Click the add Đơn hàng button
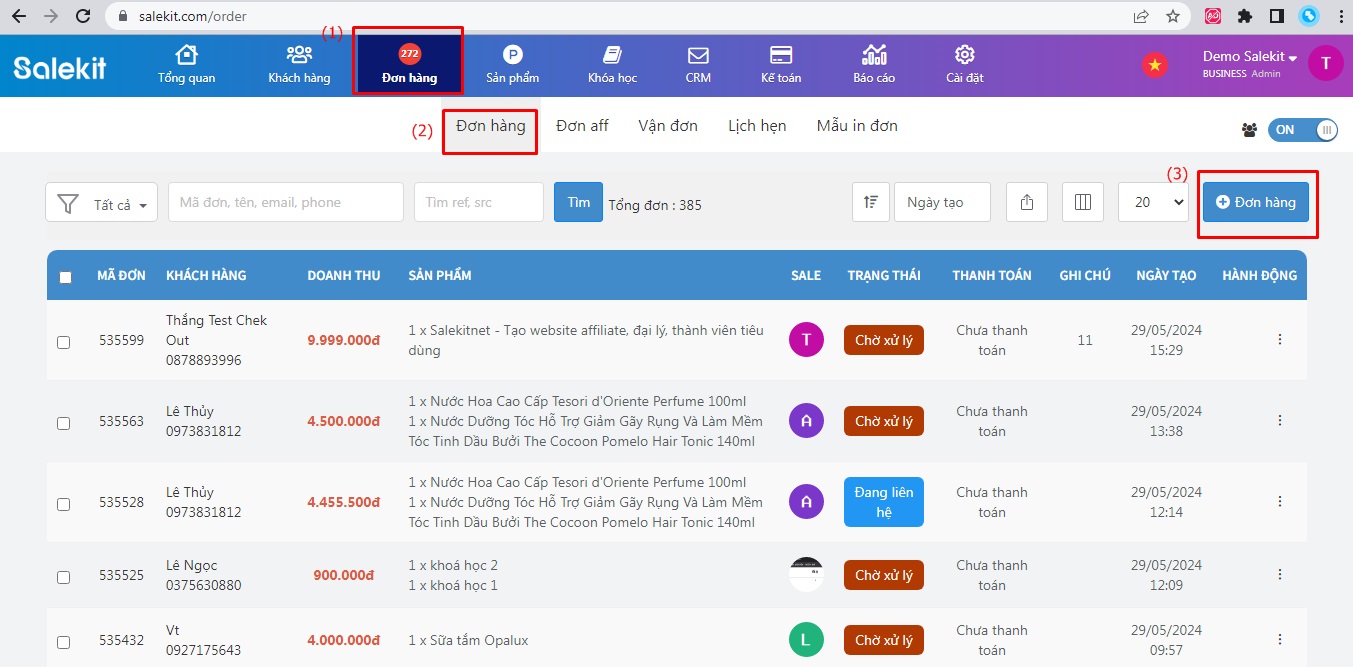 coord(1255,202)
